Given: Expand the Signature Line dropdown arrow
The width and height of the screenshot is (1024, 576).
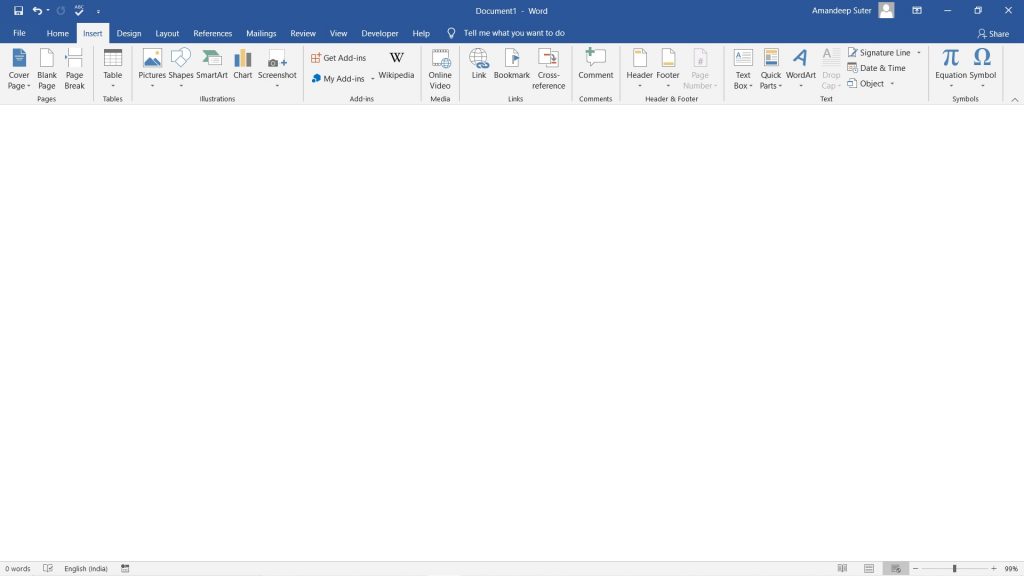Looking at the screenshot, I should tap(919, 53).
